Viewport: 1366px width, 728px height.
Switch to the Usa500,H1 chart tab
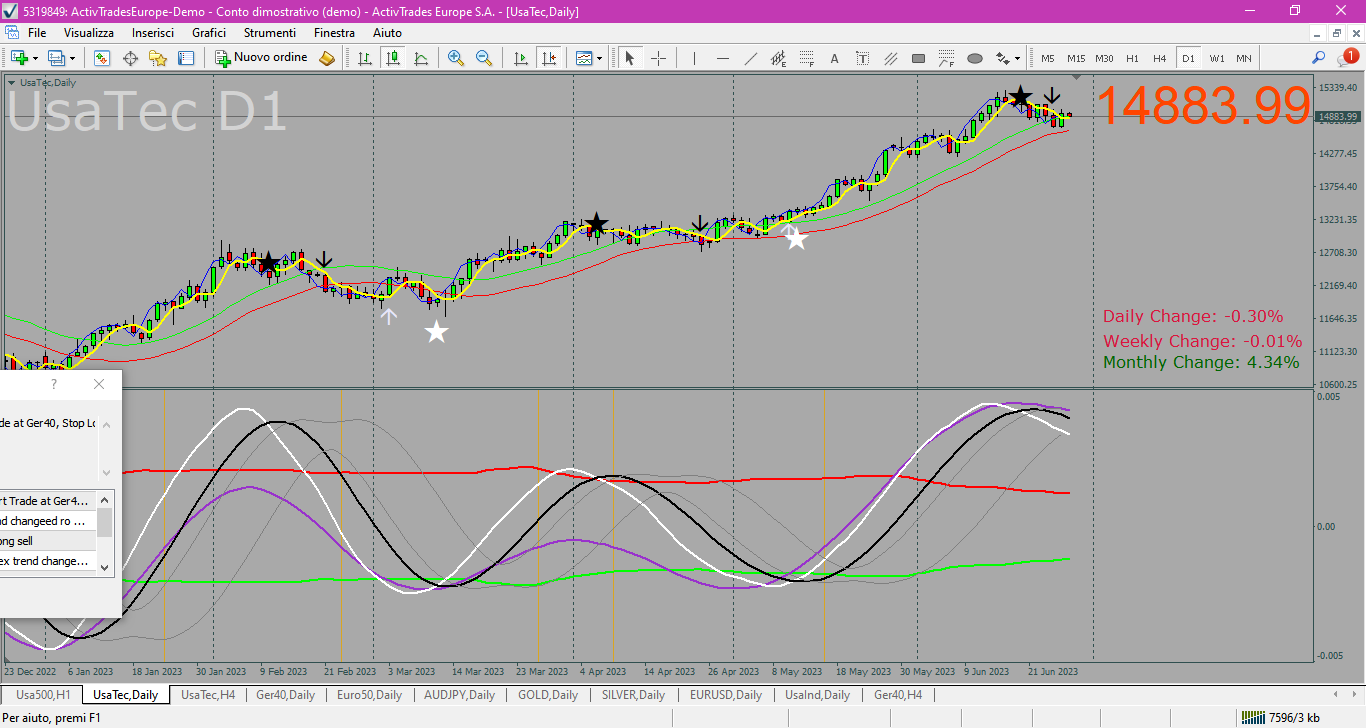pyautogui.click(x=42, y=695)
